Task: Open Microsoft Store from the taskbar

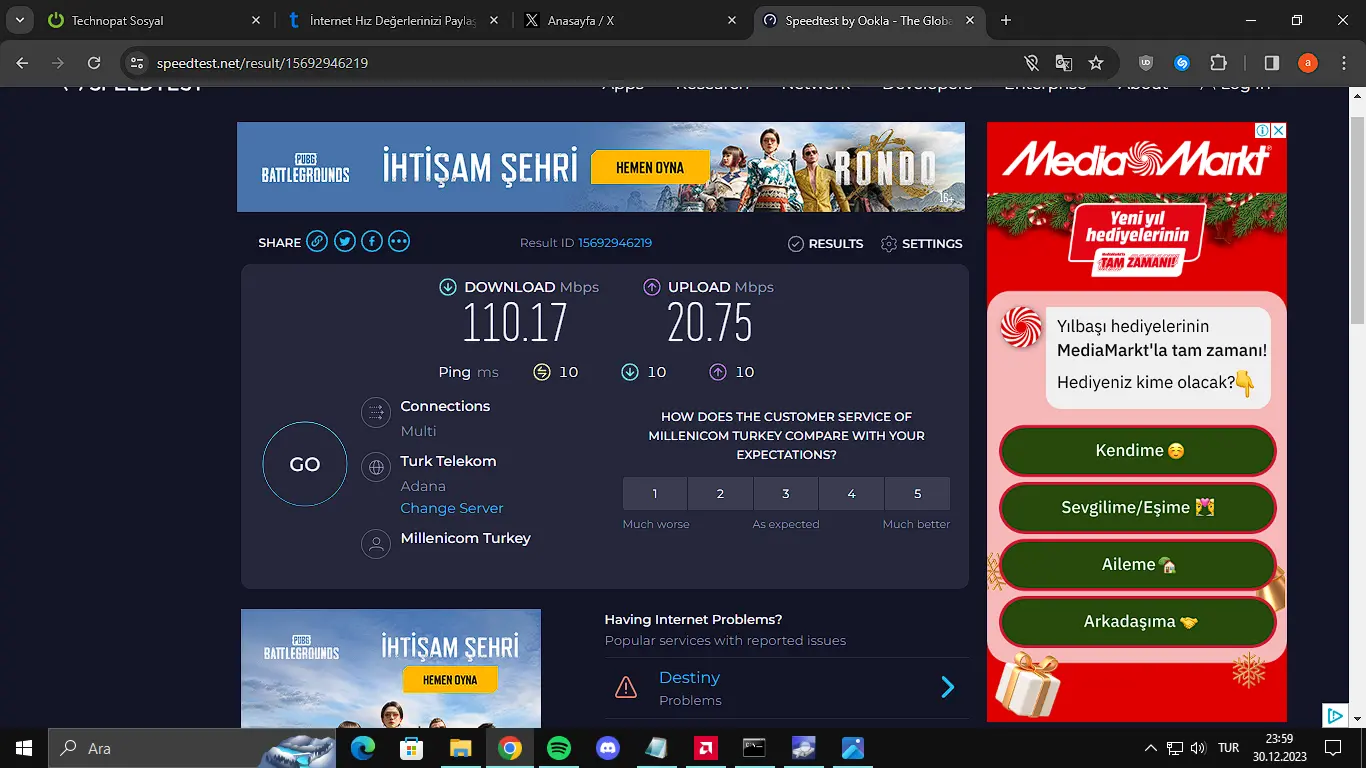Action: pyautogui.click(x=412, y=748)
